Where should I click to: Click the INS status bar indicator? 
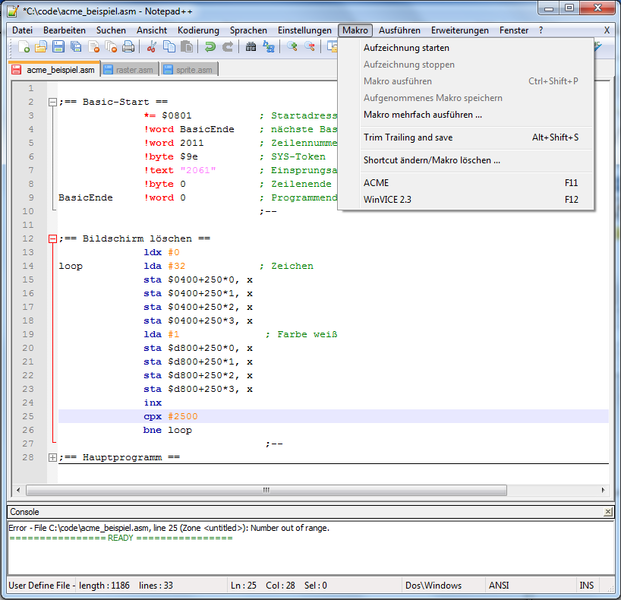[x=587, y=586]
